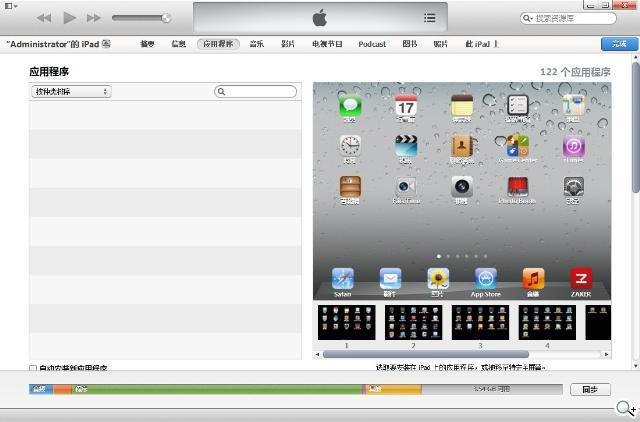Image resolution: width=640 pixels, height=422 pixels.
Task: Click the horizontal thumbnail scrollbar handle
Action: (426, 354)
